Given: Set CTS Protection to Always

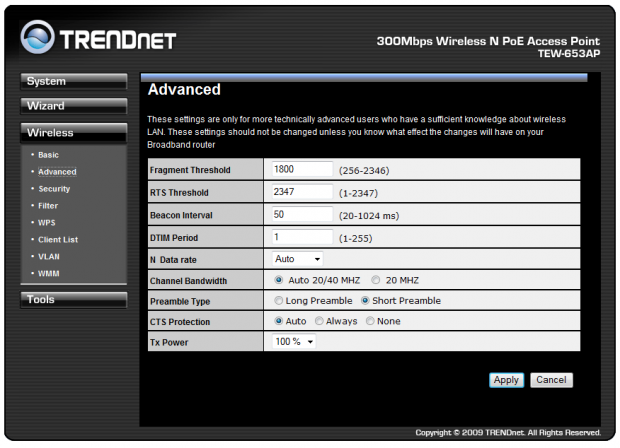Looking at the screenshot, I should click(x=319, y=321).
